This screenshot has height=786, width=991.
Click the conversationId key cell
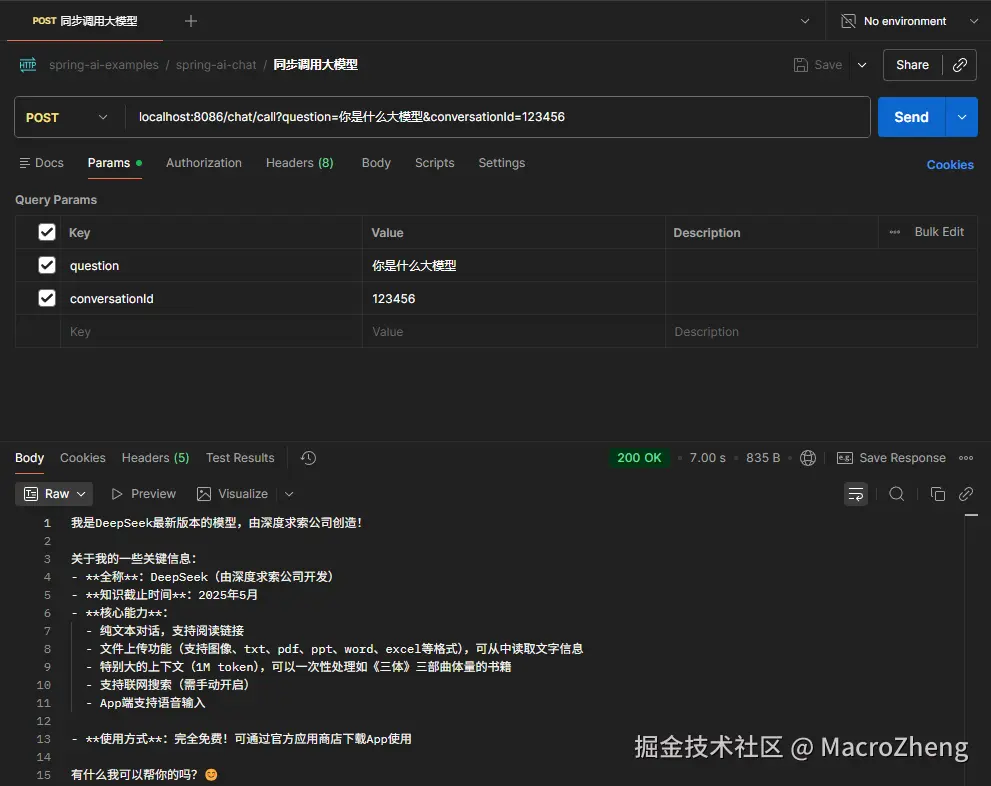tap(211, 298)
